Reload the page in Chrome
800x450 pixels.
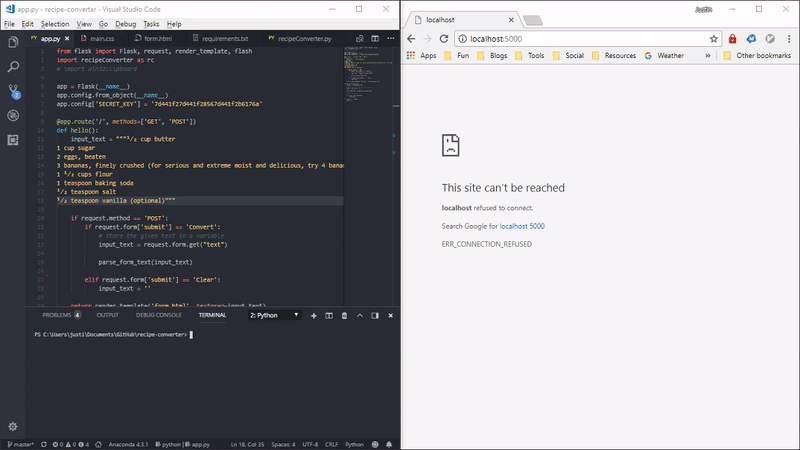(444, 38)
